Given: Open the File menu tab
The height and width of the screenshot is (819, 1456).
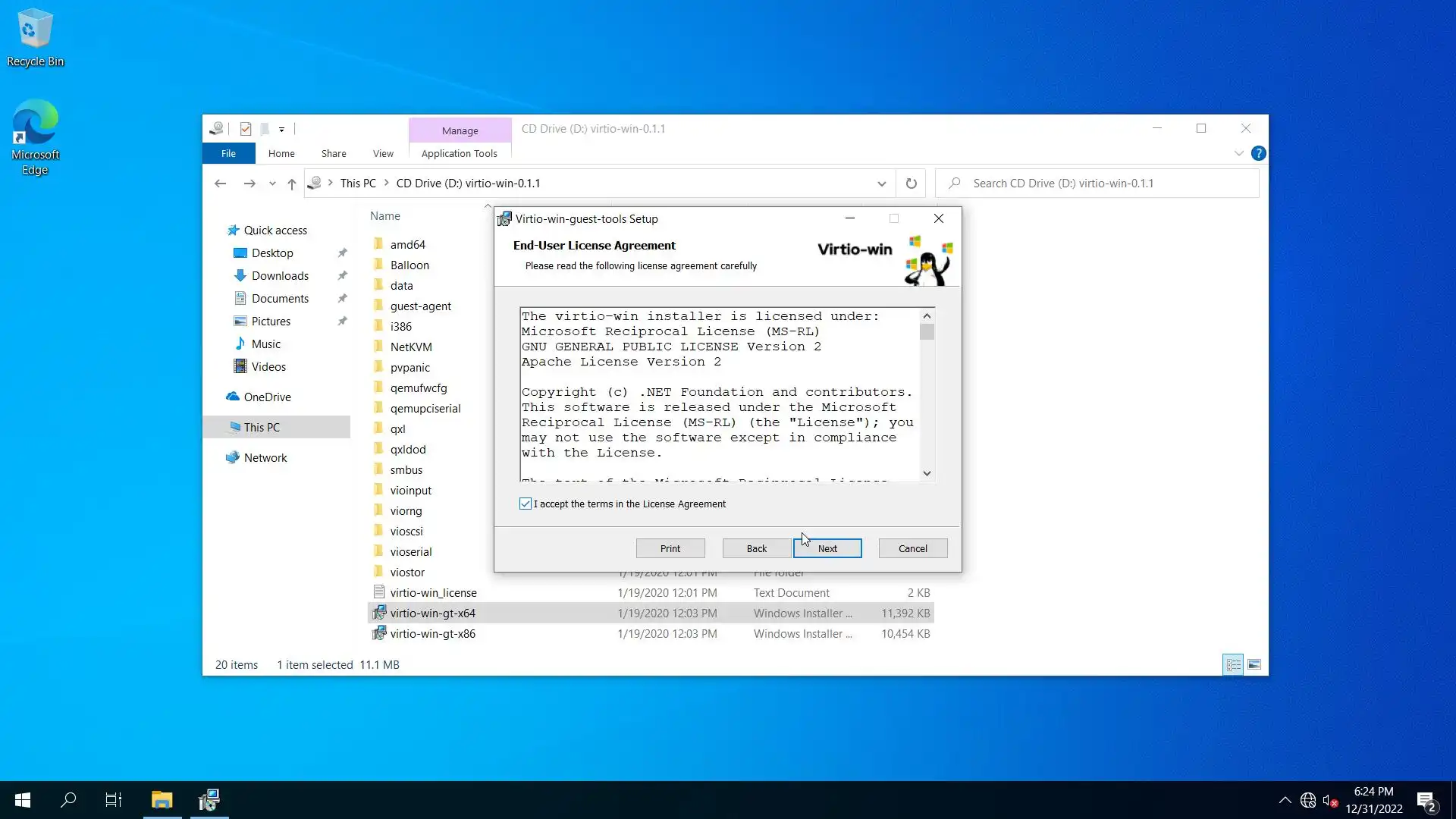Looking at the screenshot, I should tap(228, 153).
